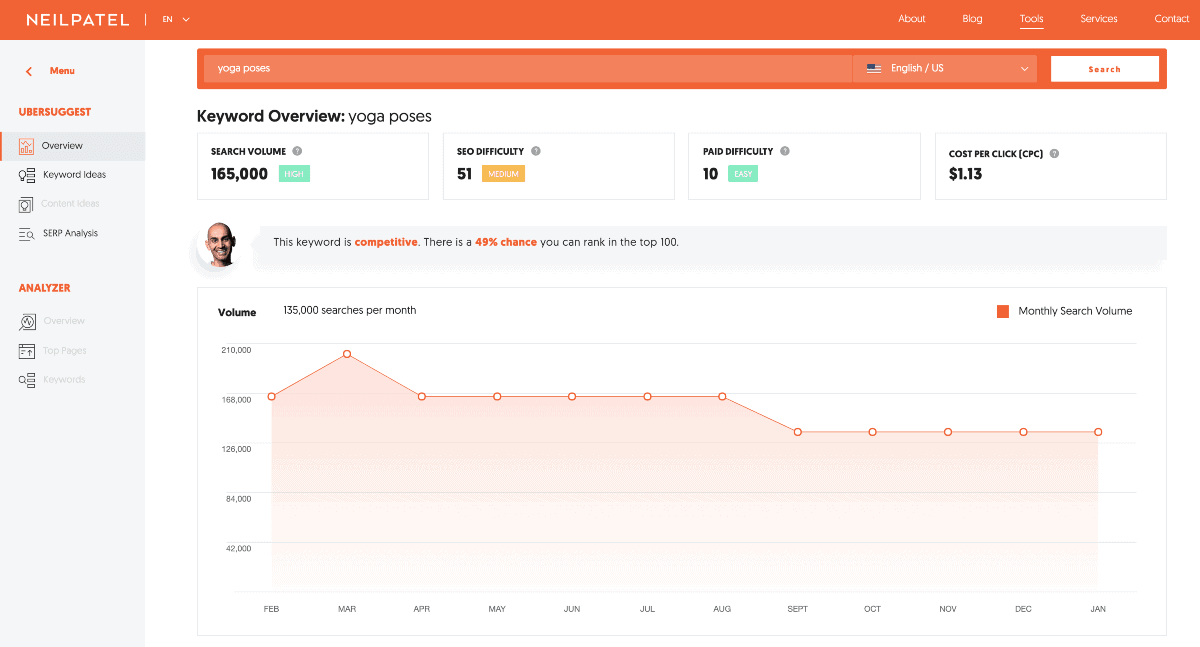Click the help icon next to Search Volume
Image resolution: width=1200 pixels, height=647 pixels.
coord(298,151)
